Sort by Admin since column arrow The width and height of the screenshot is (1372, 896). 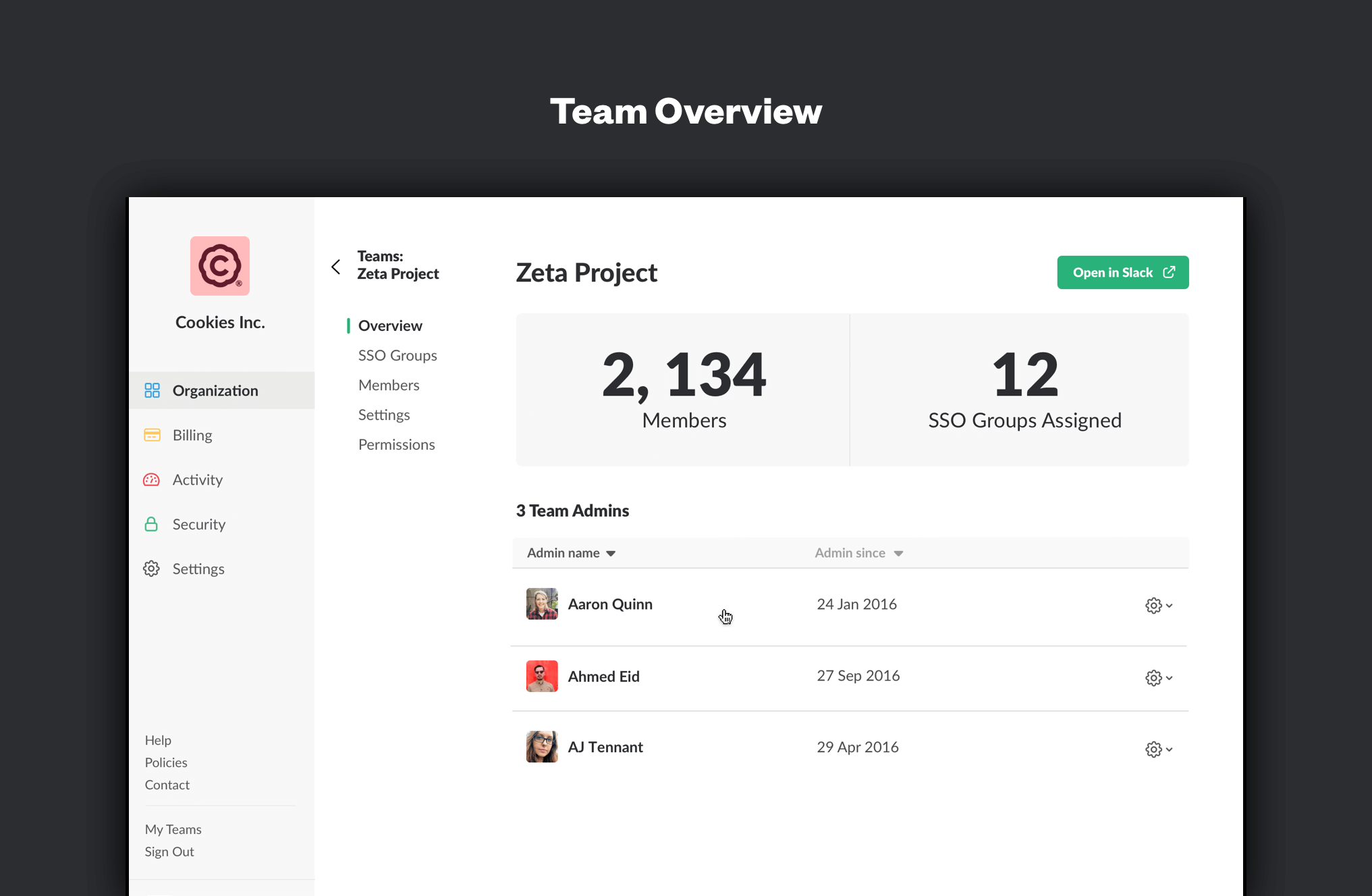point(898,554)
